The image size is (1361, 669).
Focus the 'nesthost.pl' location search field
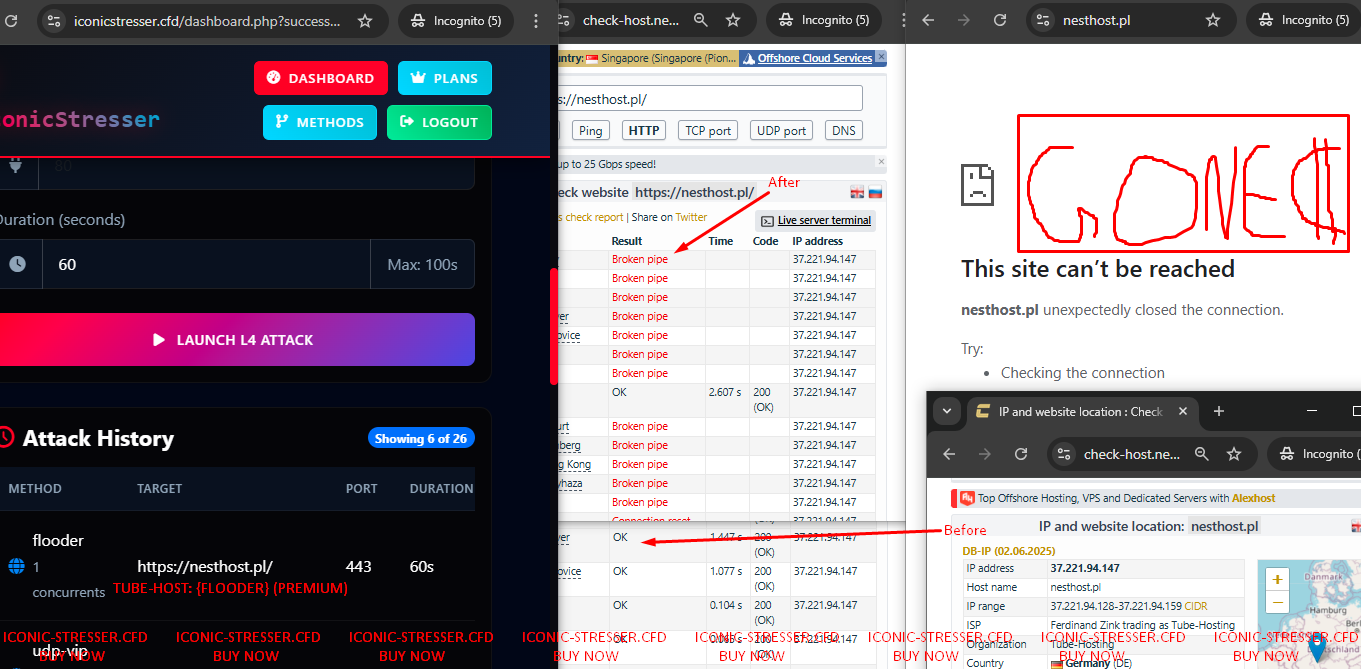click(x=1225, y=526)
